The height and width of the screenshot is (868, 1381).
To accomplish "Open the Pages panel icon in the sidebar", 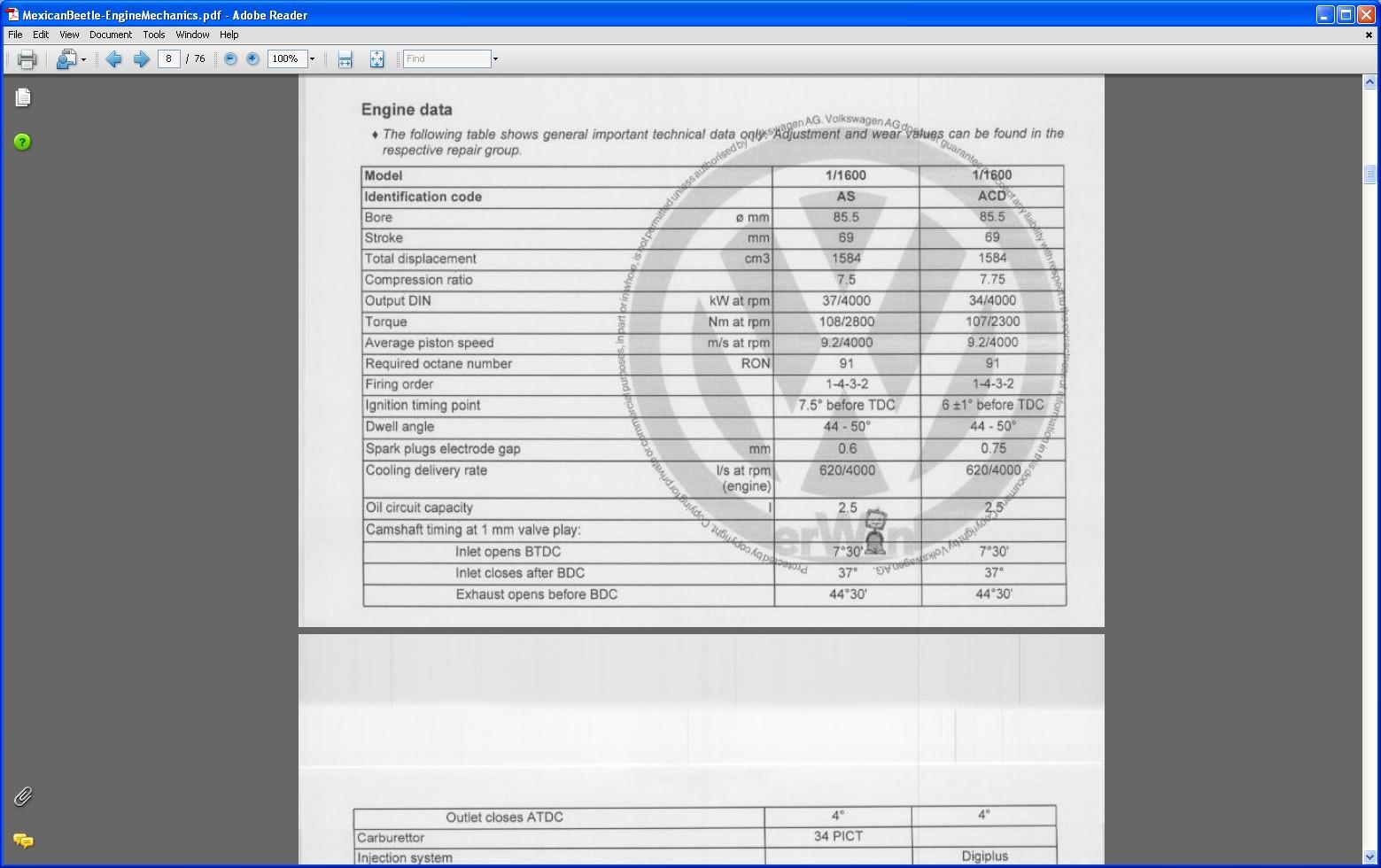I will tap(23, 97).
